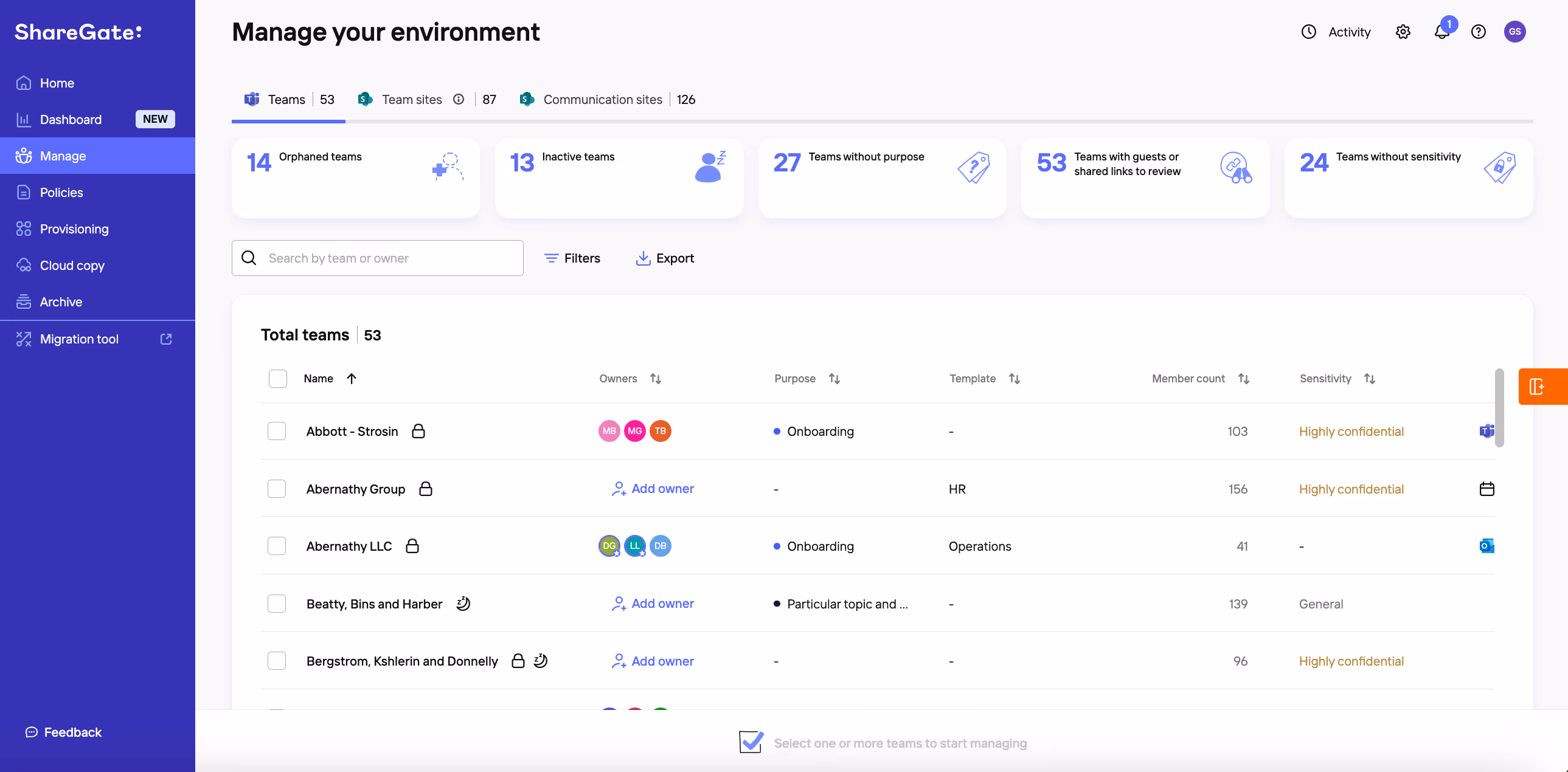
Task: Click the Outlook icon on Abernathy LLC row
Action: [1486, 546]
